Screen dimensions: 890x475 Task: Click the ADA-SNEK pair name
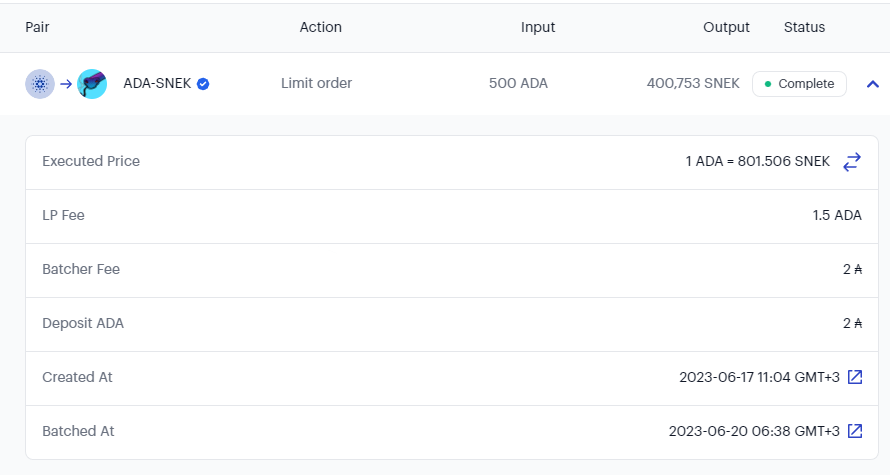click(x=157, y=83)
